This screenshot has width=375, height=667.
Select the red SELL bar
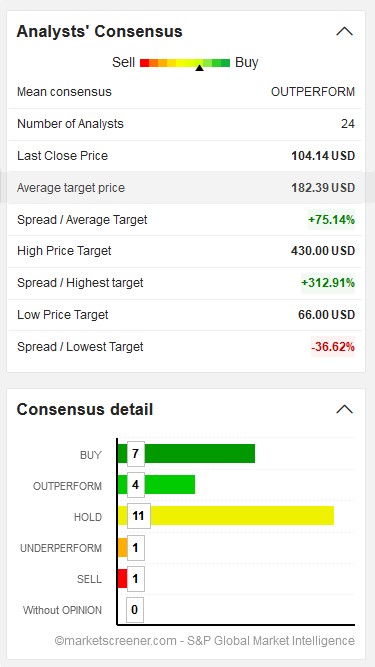122,579
